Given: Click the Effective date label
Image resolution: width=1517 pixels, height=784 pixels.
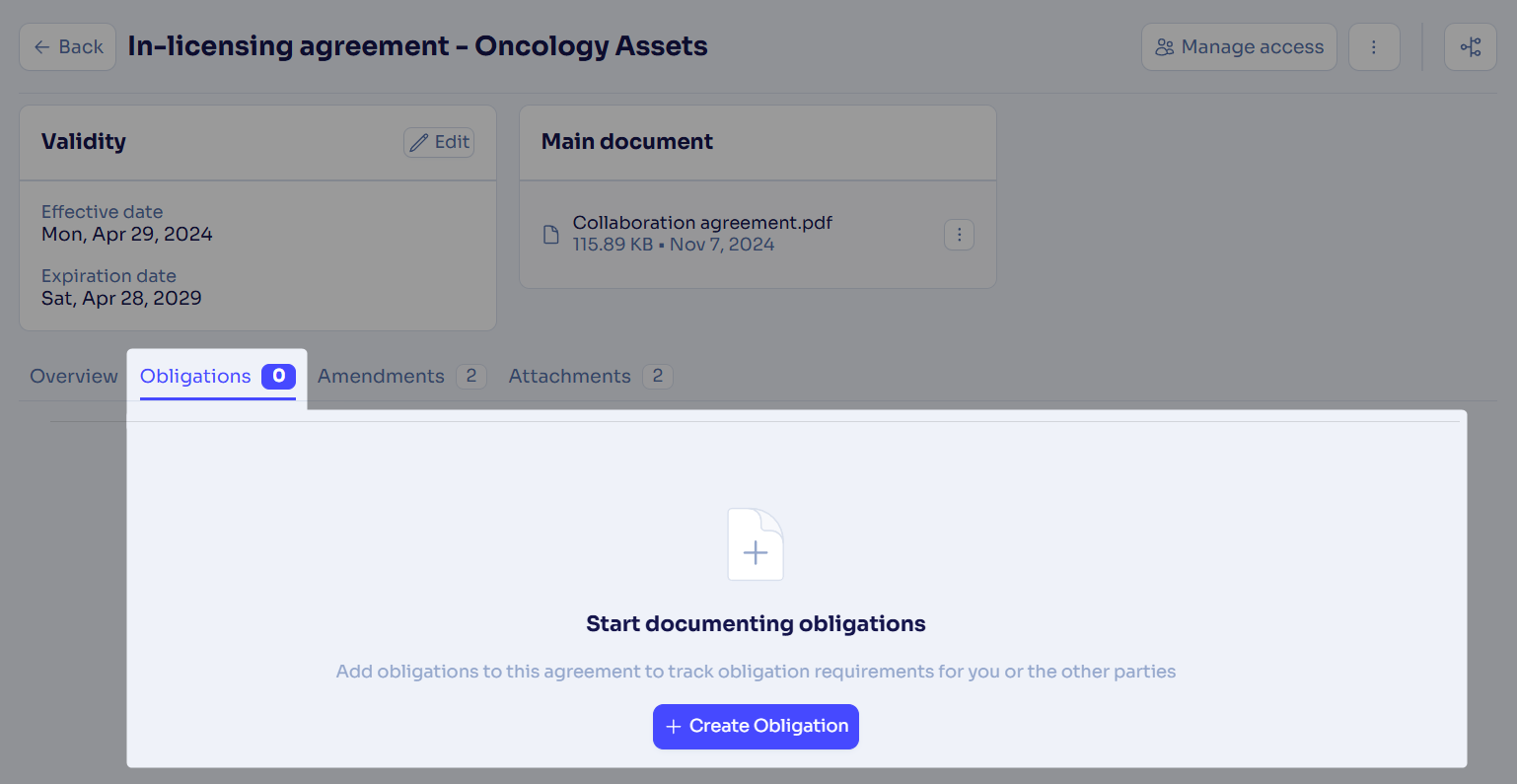Looking at the screenshot, I should 103,212.
